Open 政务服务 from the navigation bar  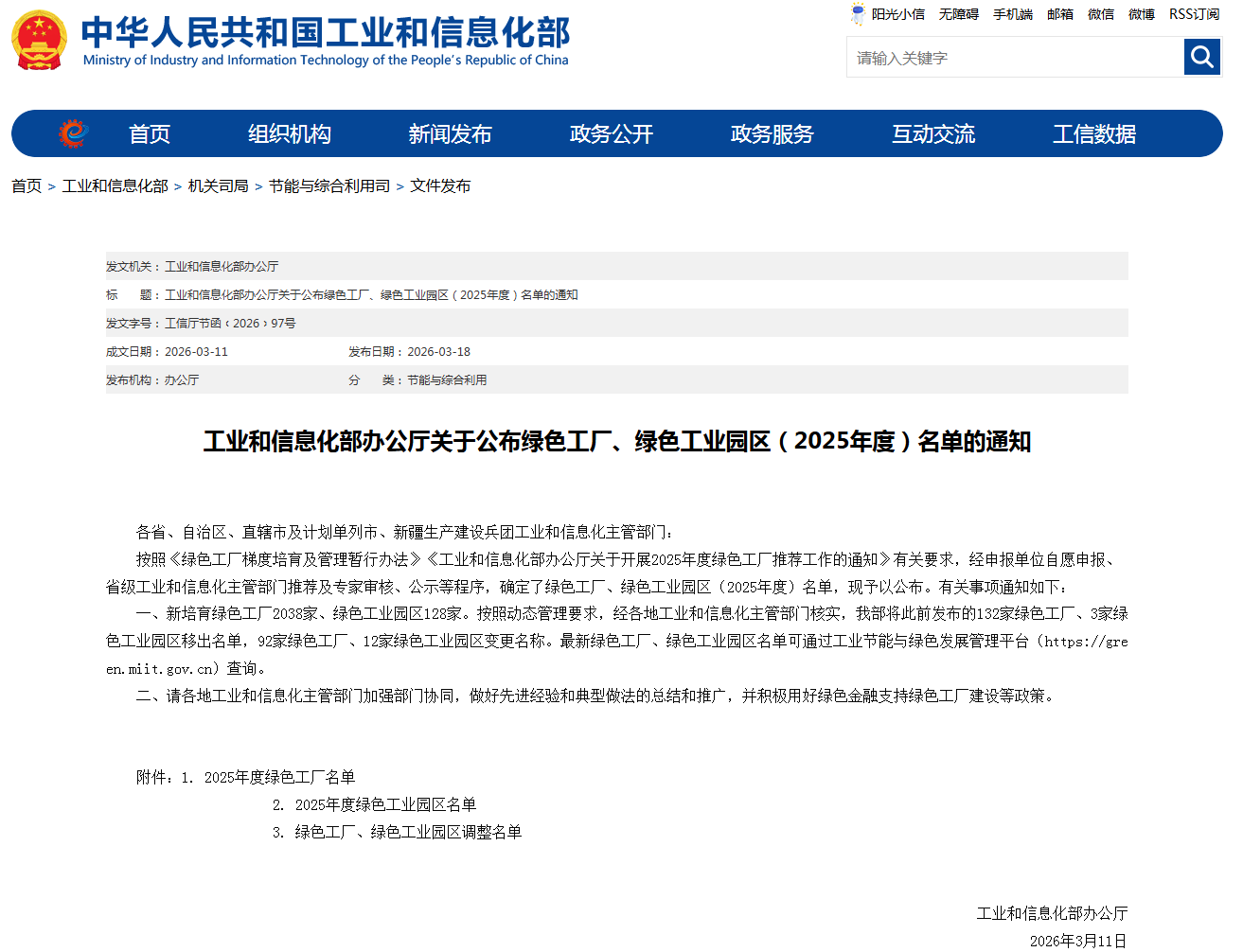tap(772, 134)
